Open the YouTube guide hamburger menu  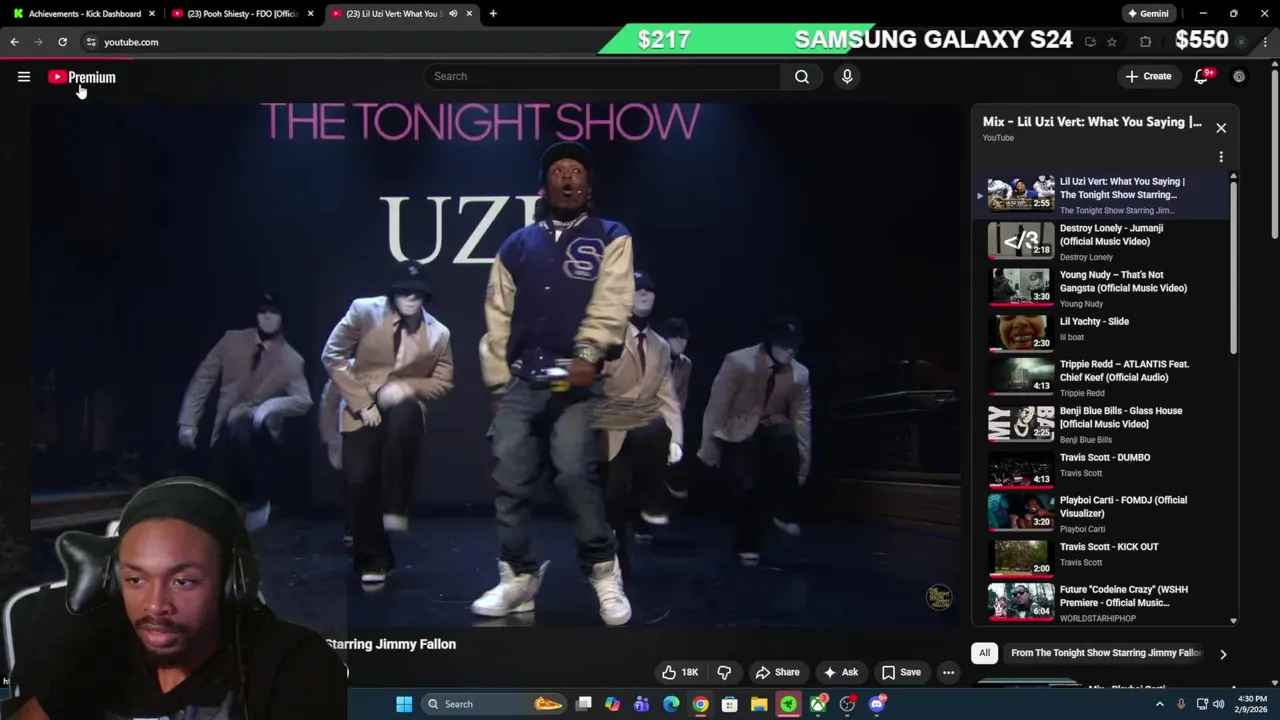tap(24, 77)
